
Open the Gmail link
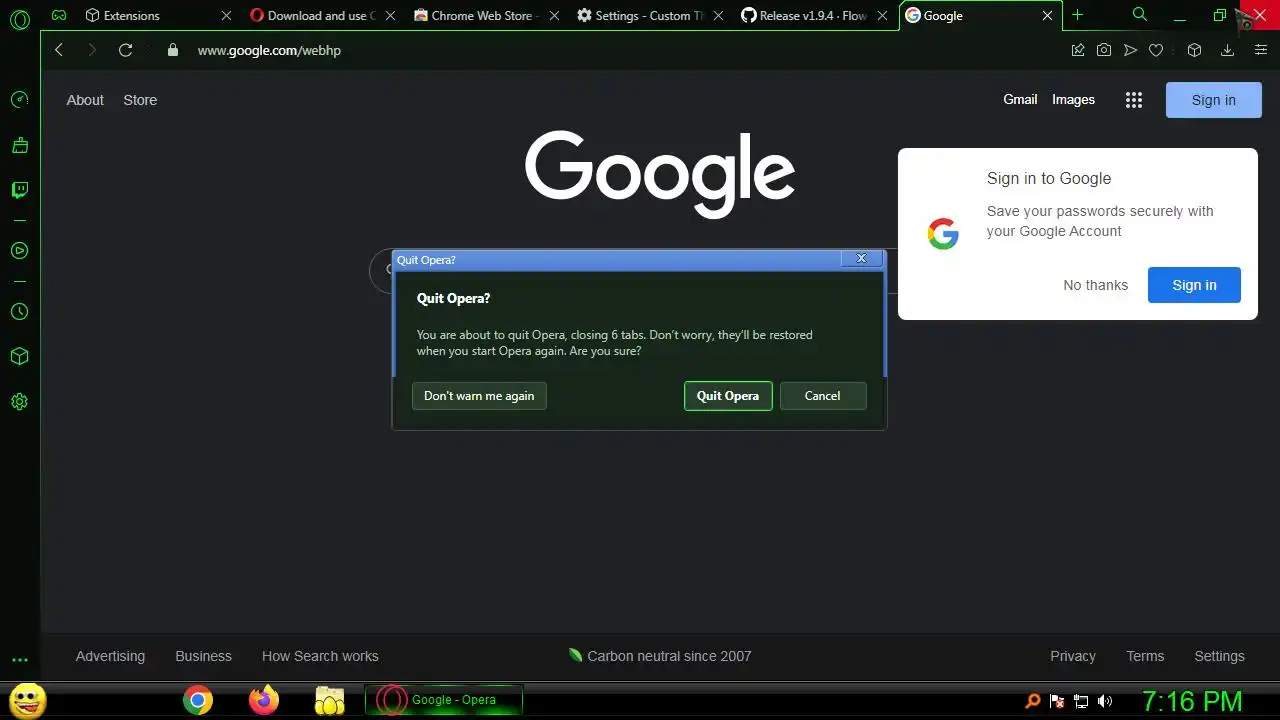click(x=1020, y=99)
